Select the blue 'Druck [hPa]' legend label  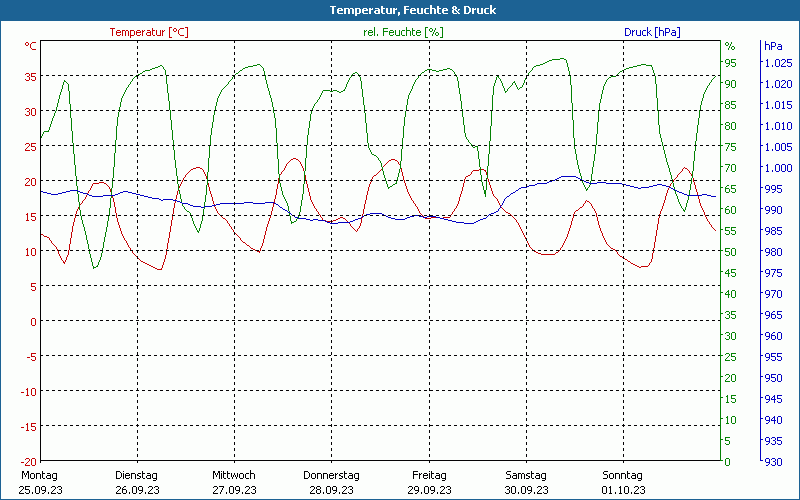coord(652,32)
